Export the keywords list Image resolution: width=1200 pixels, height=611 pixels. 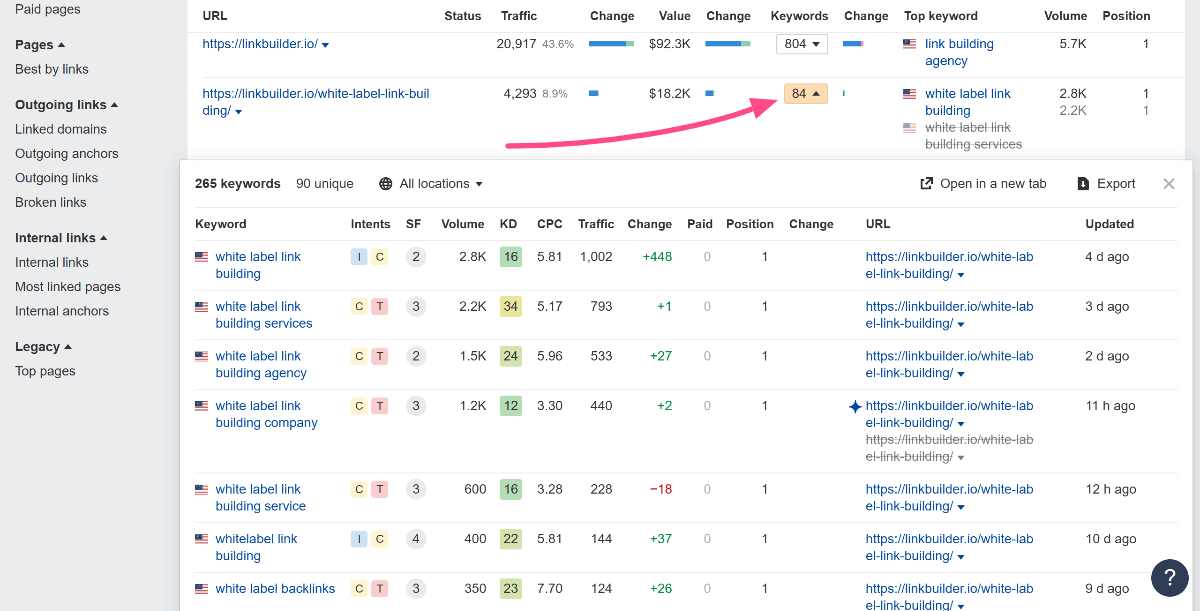[x=1106, y=184]
